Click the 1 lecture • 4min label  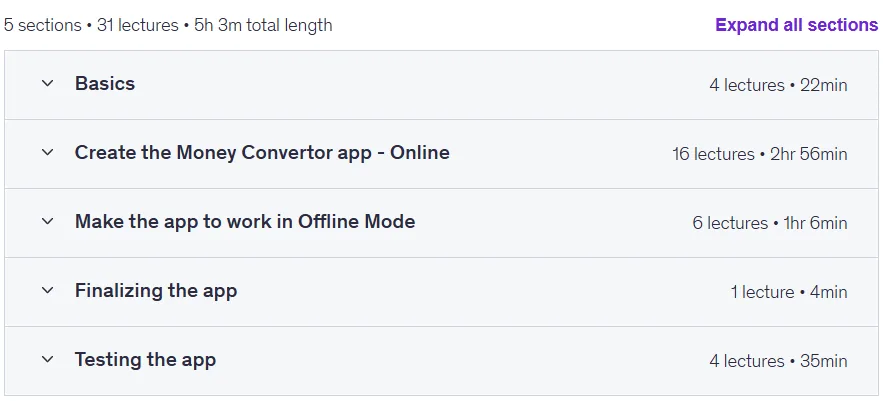point(789,292)
